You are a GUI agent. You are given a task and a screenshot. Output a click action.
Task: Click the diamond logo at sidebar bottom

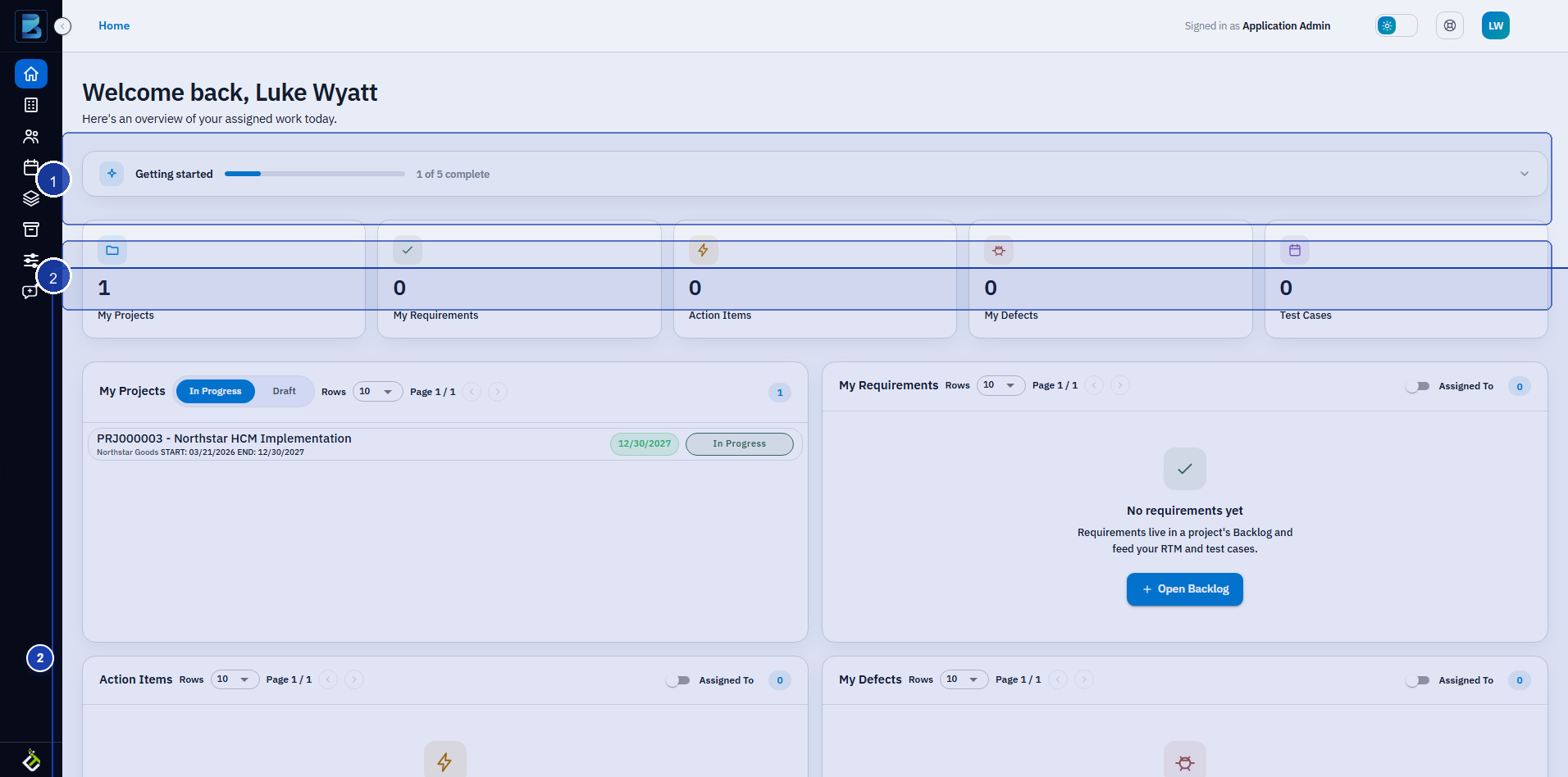pos(31,761)
